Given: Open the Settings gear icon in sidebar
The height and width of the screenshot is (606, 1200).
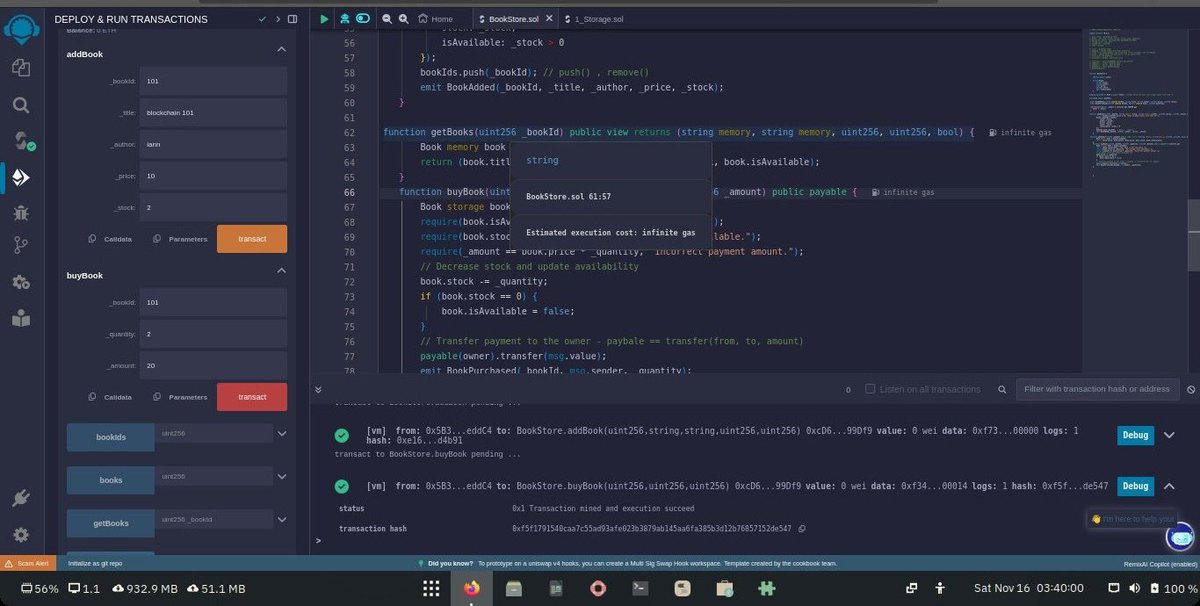Looking at the screenshot, I should point(21,535).
